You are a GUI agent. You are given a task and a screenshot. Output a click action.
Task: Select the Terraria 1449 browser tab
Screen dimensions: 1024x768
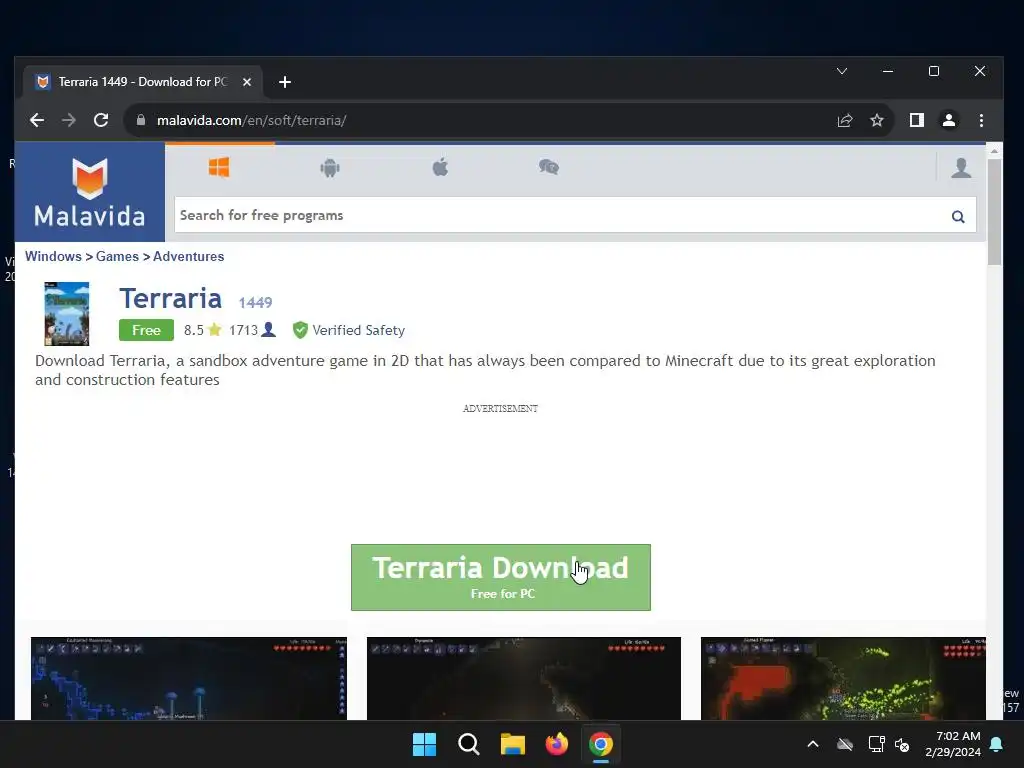click(143, 82)
